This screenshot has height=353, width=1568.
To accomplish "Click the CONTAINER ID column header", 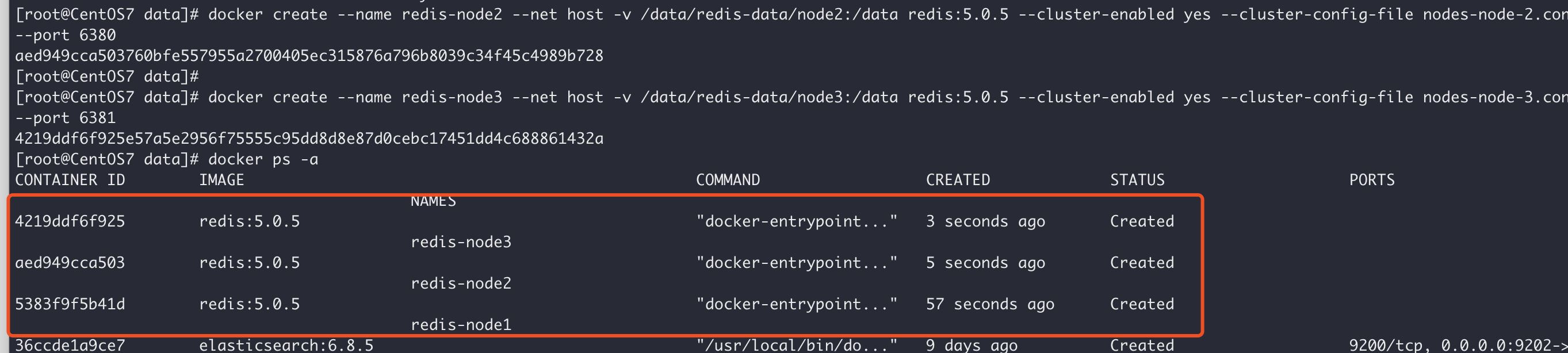I will pyautogui.click(x=70, y=180).
